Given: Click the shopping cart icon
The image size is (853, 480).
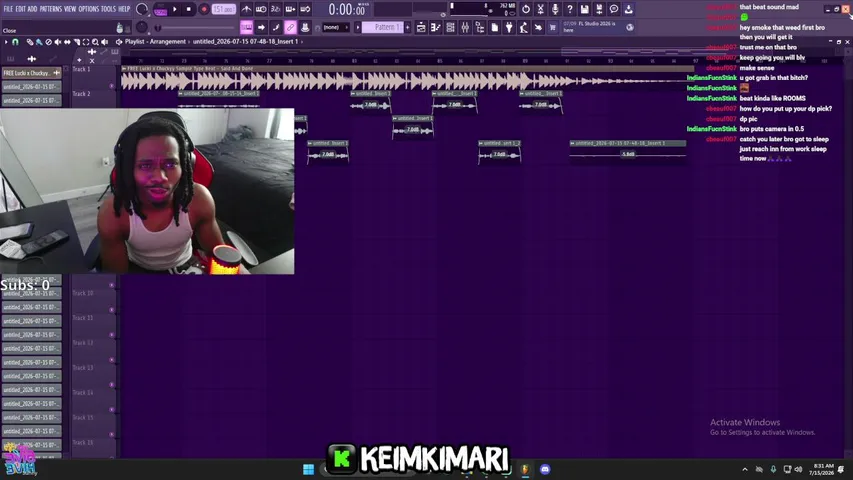Looking at the screenshot, I should (553, 27).
